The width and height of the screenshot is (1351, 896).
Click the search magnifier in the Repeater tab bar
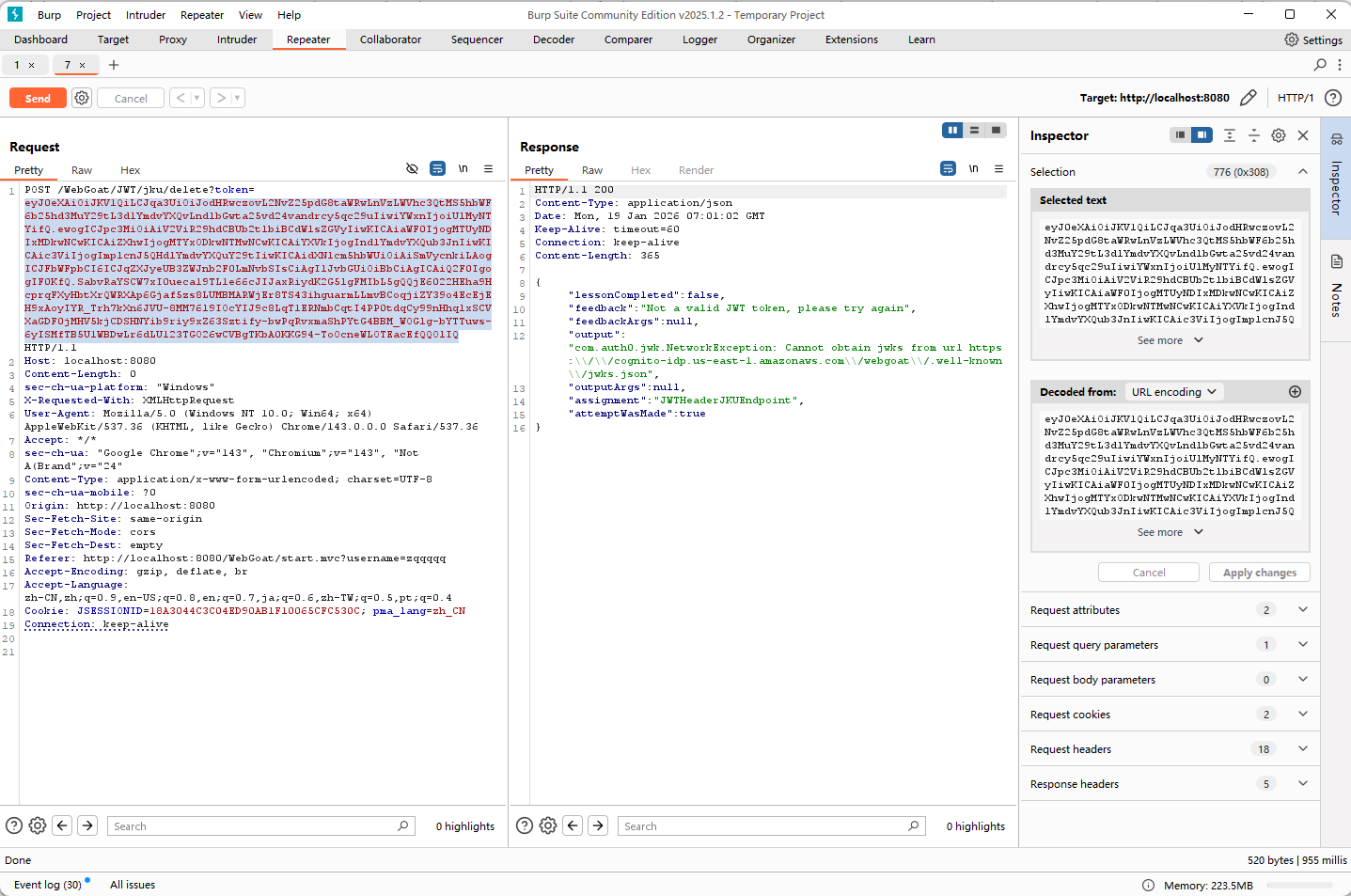coord(1320,65)
